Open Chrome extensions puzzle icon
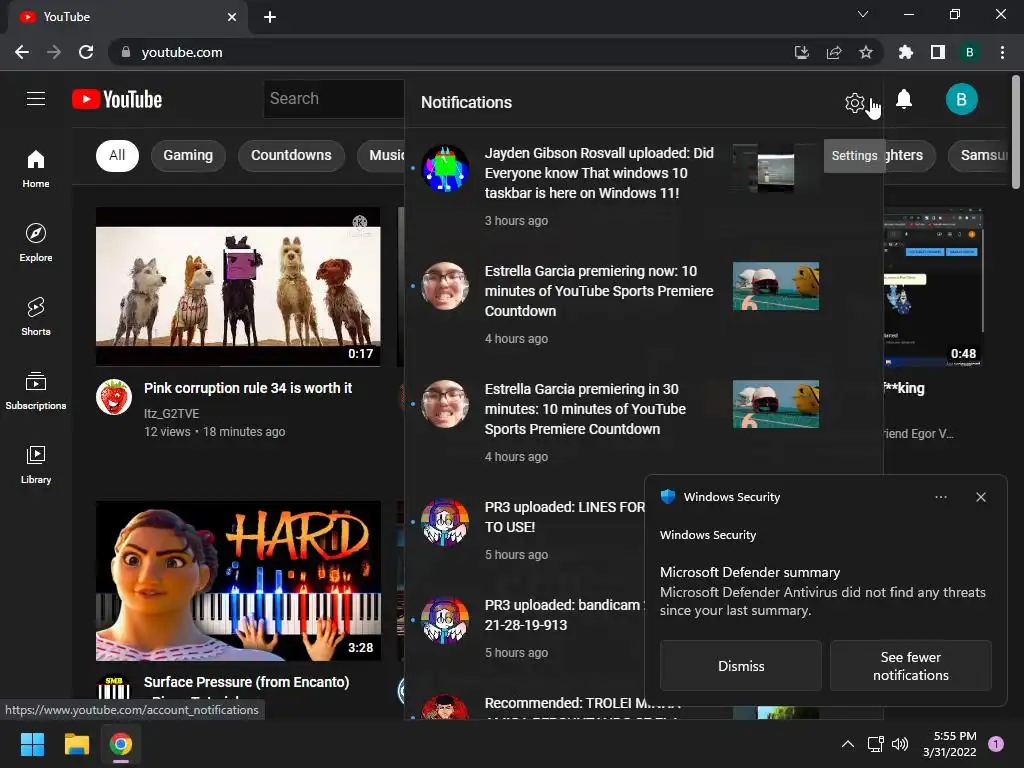The width and height of the screenshot is (1024, 768). pyautogui.click(x=905, y=52)
